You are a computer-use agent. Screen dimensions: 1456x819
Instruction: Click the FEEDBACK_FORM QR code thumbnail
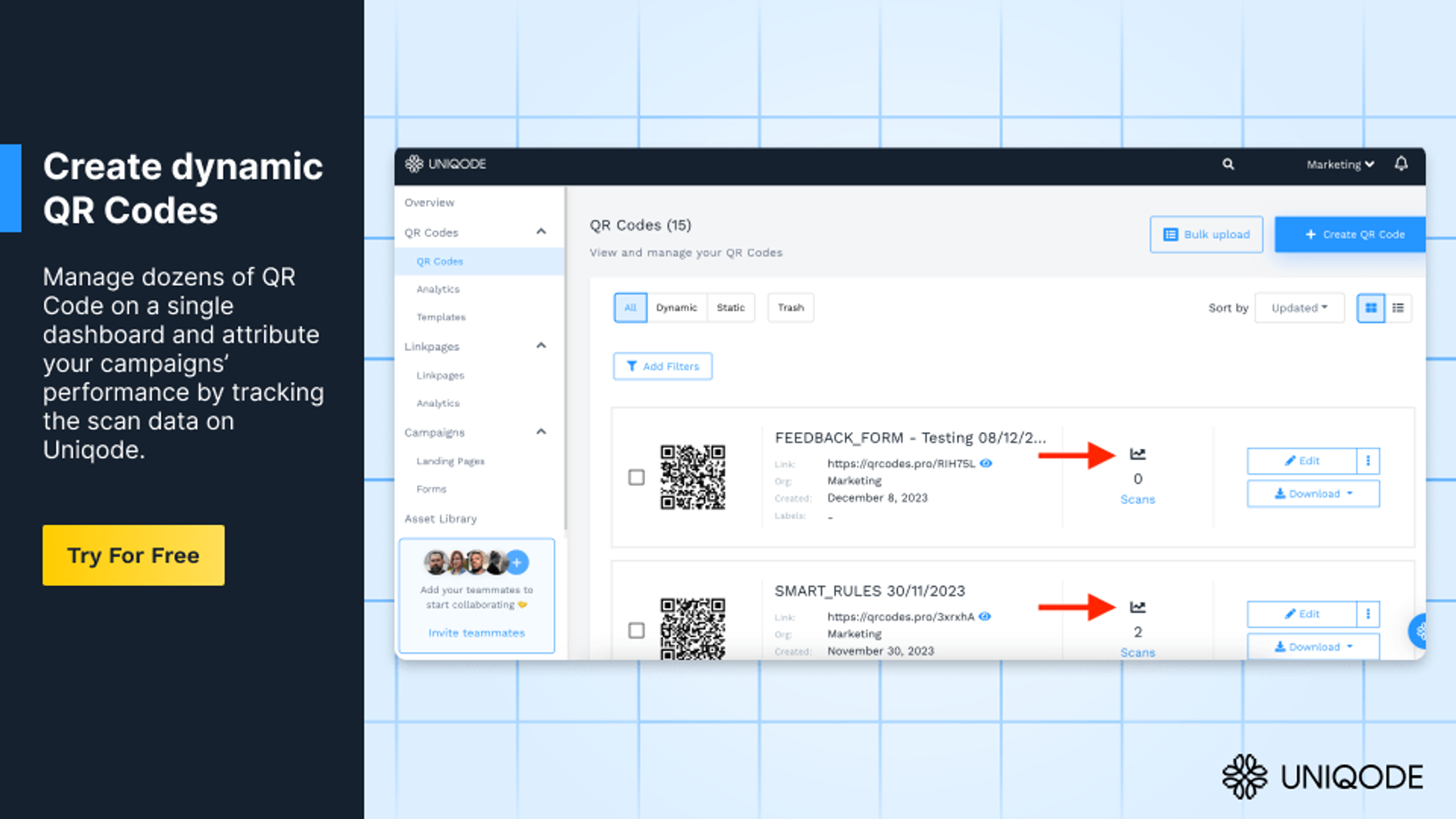click(692, 477)
